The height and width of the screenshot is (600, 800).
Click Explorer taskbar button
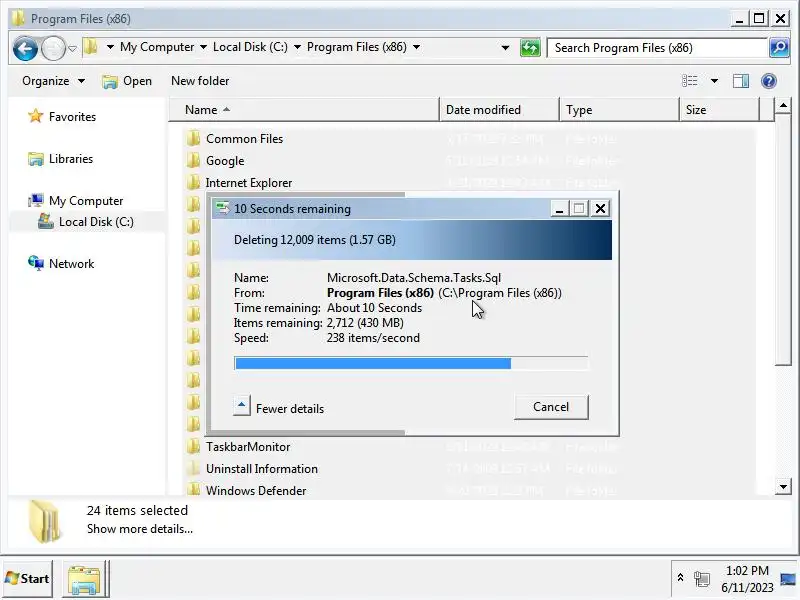point(85,579)
